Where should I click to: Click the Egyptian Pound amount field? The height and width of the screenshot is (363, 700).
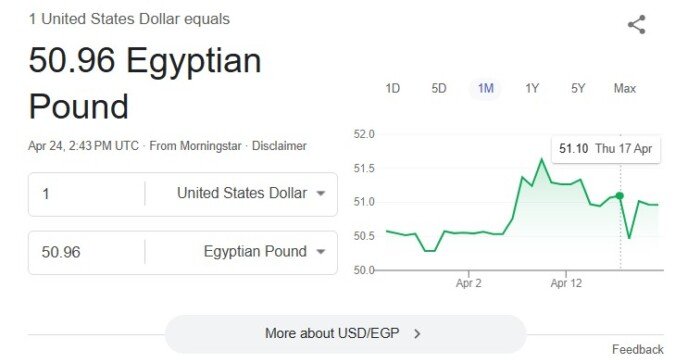(87, 252)
